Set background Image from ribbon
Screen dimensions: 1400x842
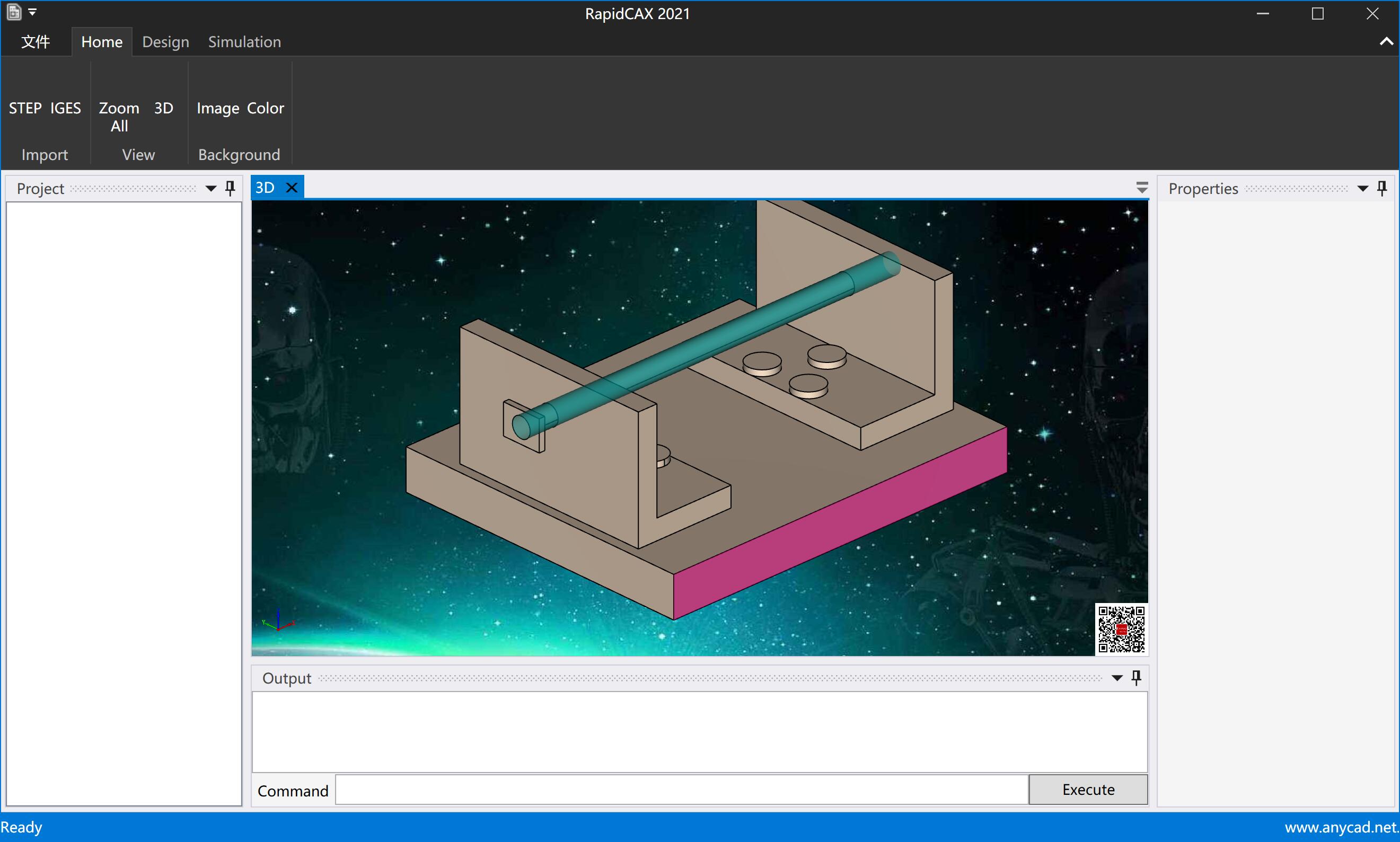(217, 108)
